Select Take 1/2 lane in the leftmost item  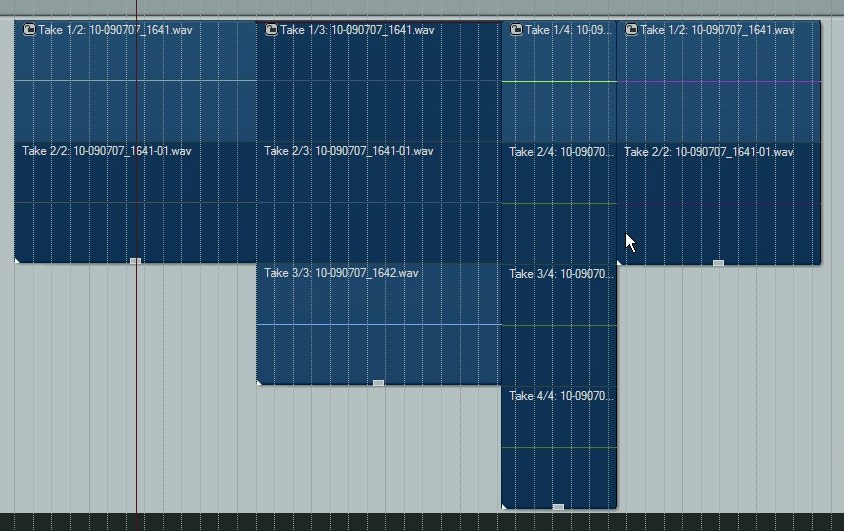click(x=135, y=81)
